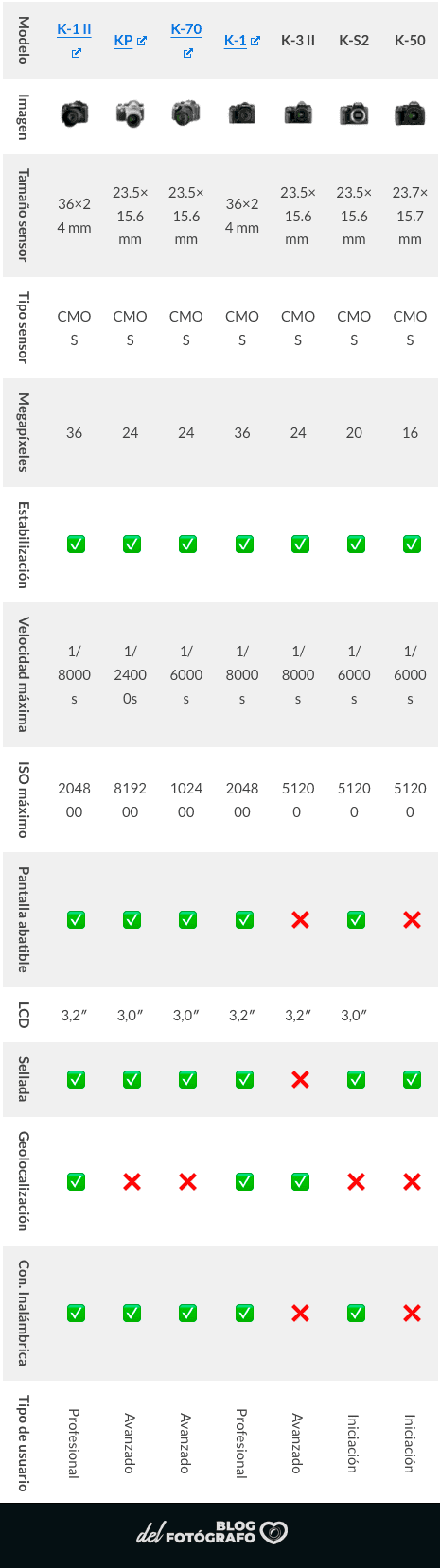Image resolution: width=440 pixels, height=1568 pixels.
Task: Click the K-50 Con. Inalámbrica red cross
Action: tap(412, 1313)
